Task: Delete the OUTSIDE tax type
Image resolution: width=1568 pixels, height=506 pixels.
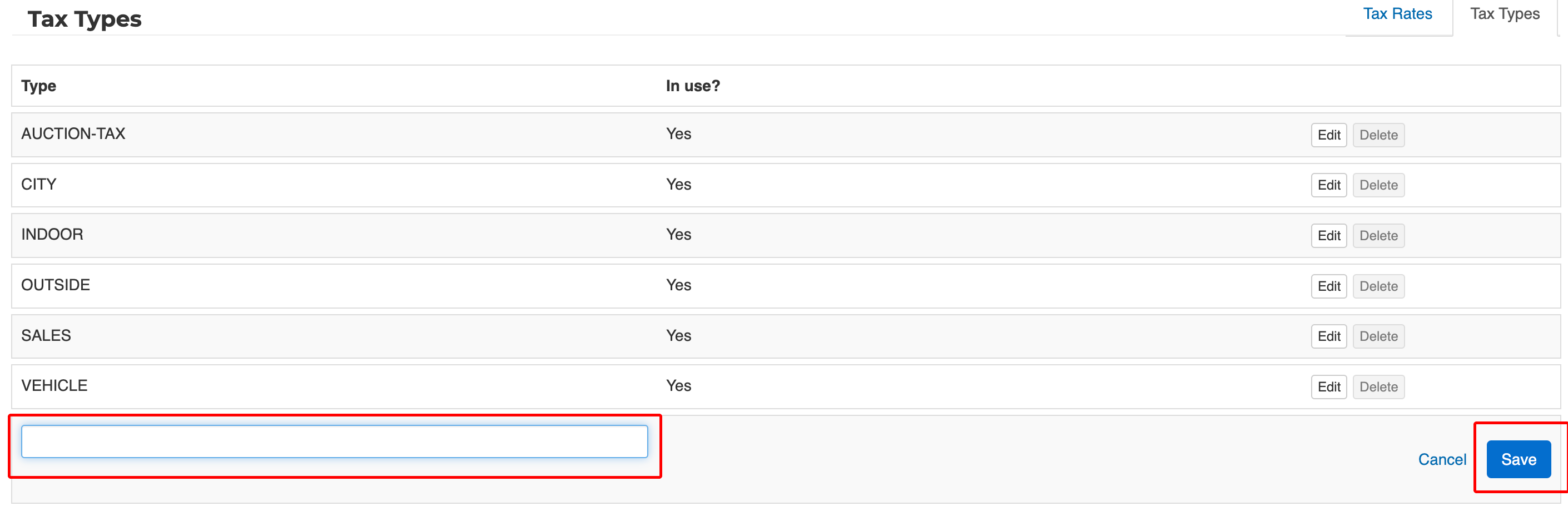Action: click(1378, 286)
